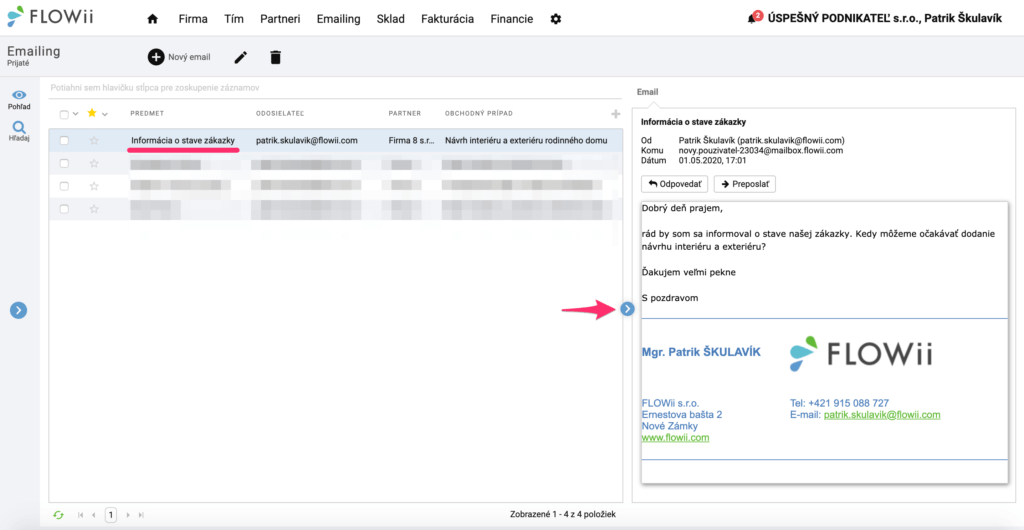Edit selected email with pencil icon

tap(241, 57)
